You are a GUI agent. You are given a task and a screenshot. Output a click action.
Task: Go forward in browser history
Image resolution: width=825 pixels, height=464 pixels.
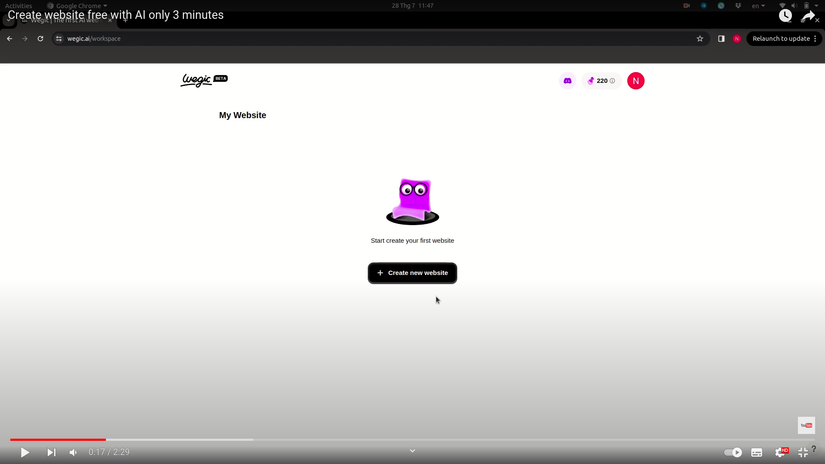pos(25,38)
